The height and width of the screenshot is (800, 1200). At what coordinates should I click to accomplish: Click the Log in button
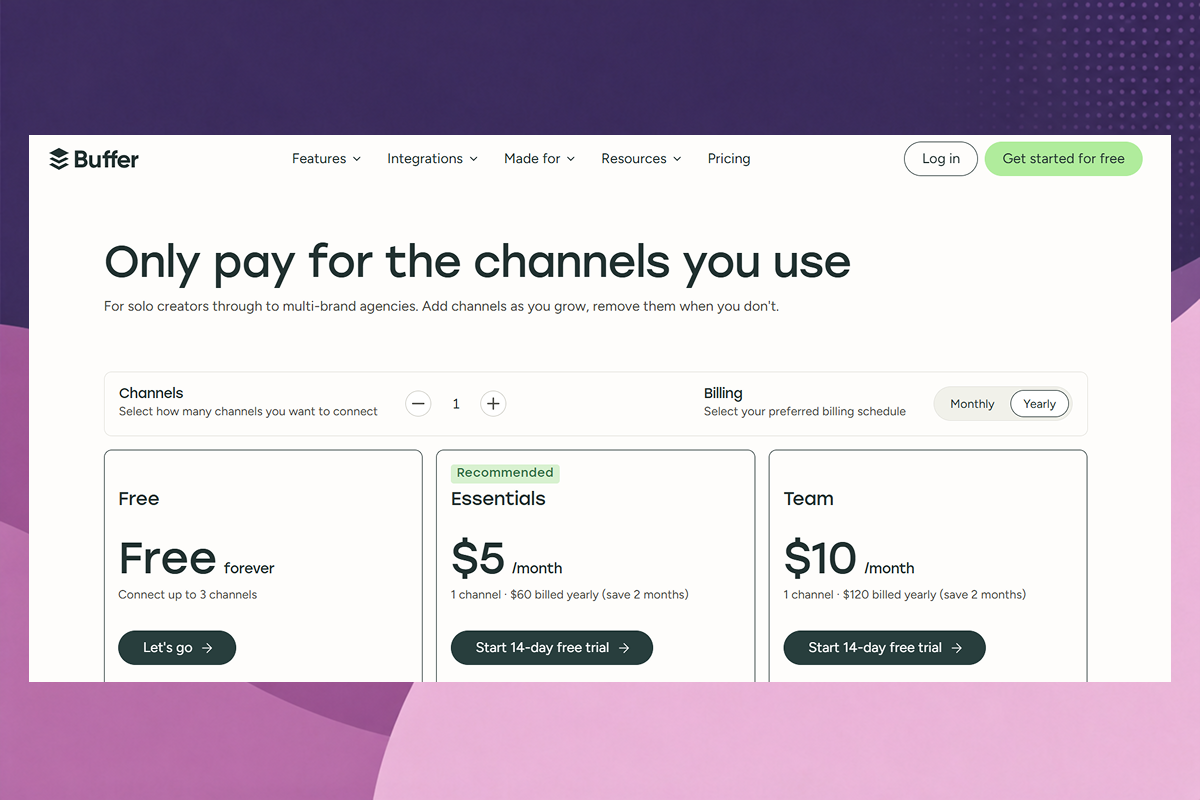pyautogui.click(x=940, y=159)
